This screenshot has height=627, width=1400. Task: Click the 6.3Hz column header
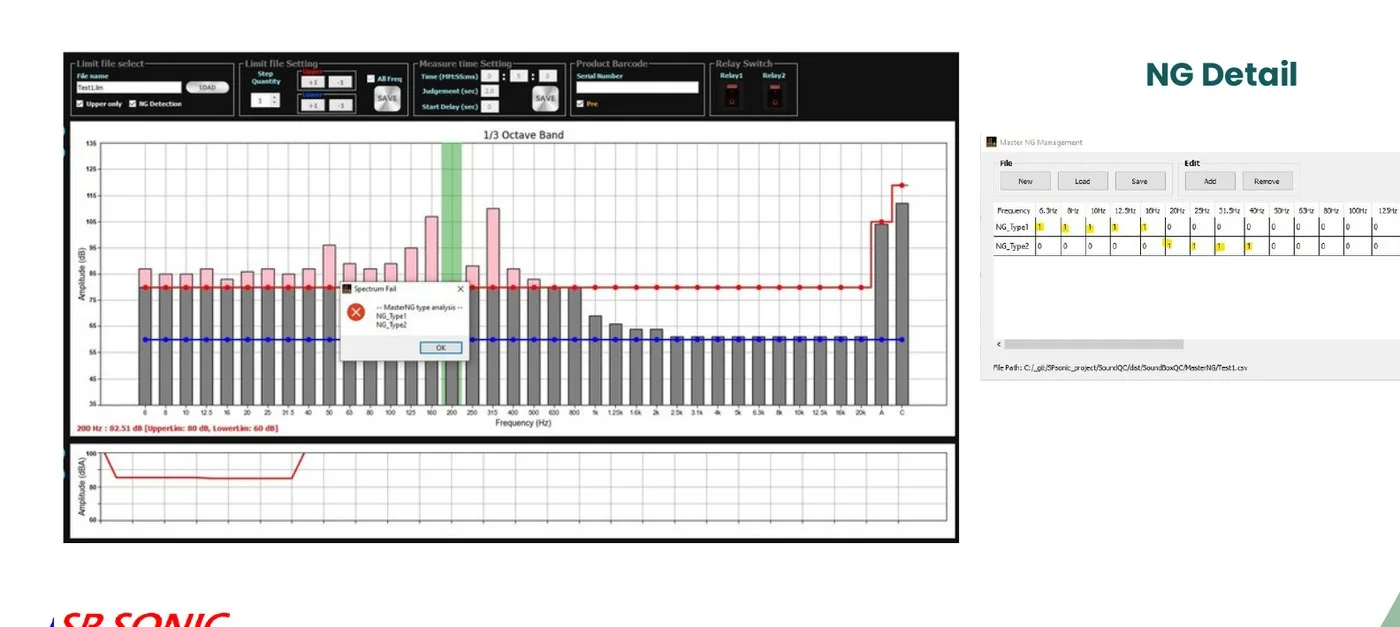[1047, 211]
